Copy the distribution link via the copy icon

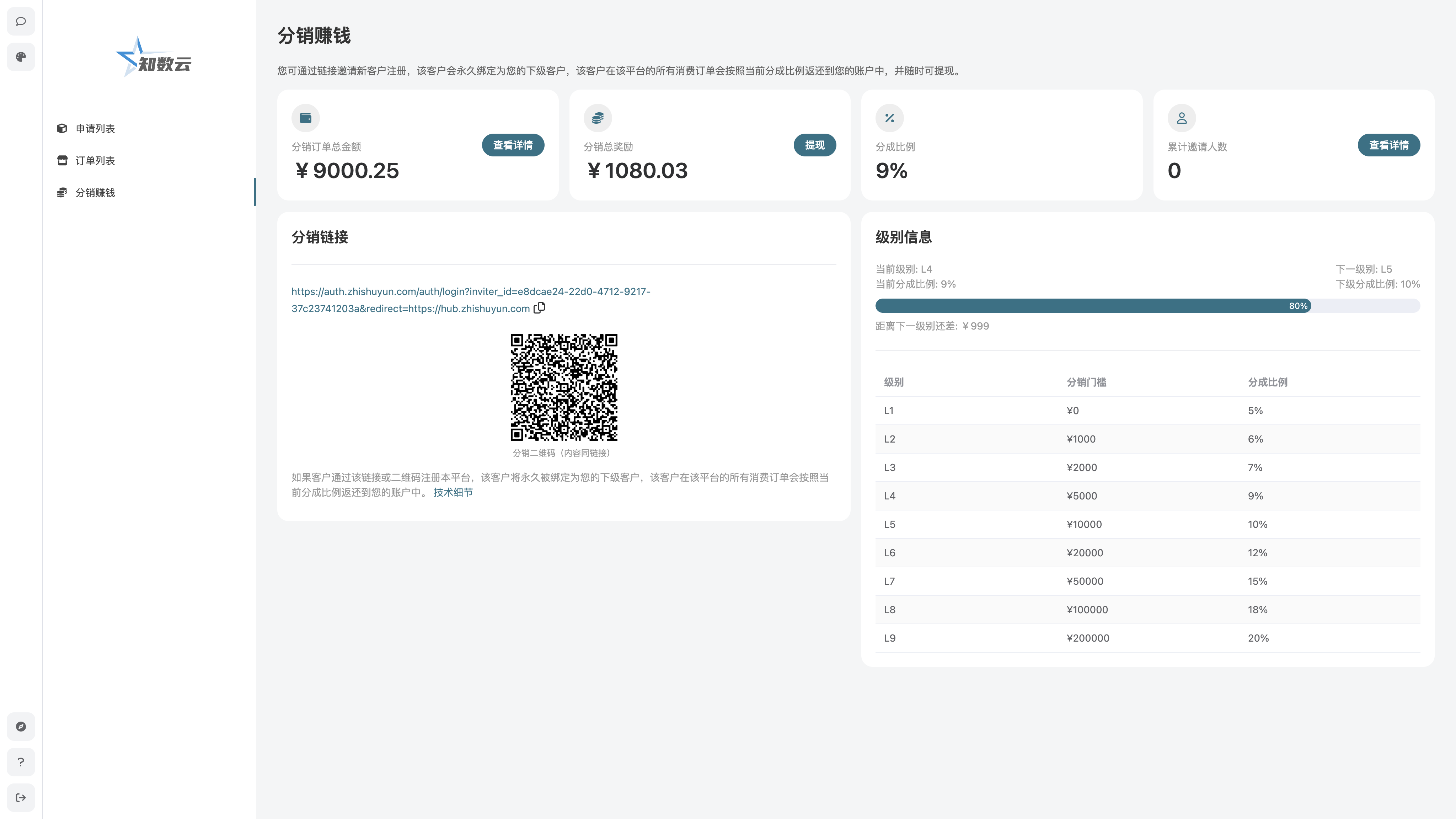tap(539, 308)
